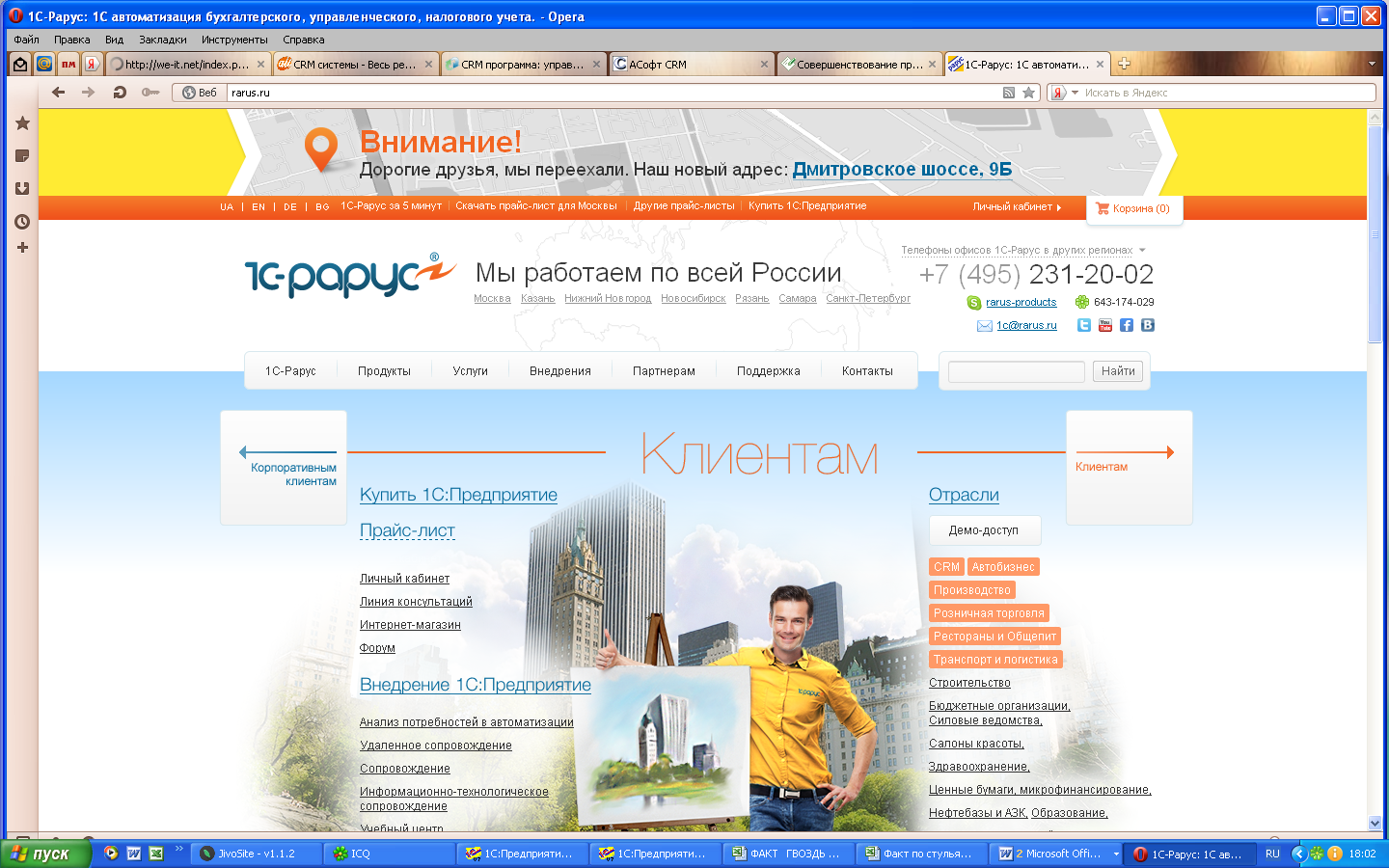Open the Закладки menu

coord(163,40)
